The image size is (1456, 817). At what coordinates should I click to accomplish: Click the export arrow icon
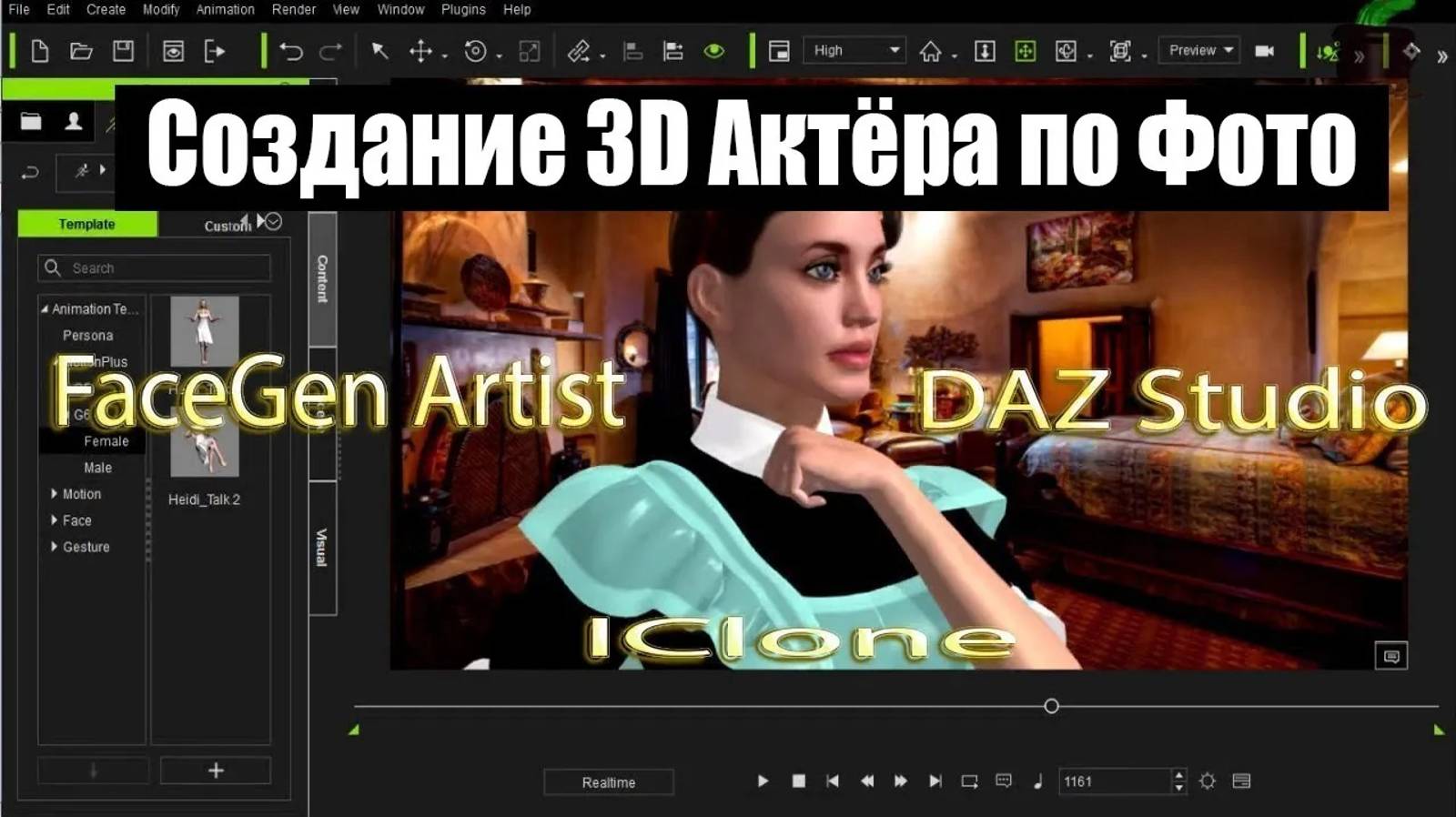215,51
